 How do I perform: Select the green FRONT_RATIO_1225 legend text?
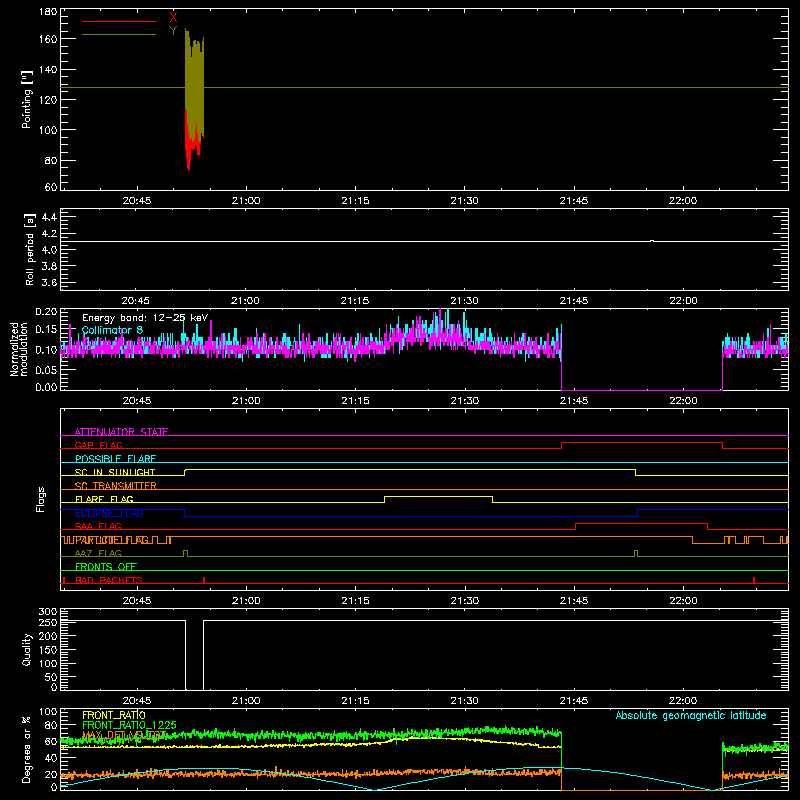(x=130, y=725)
